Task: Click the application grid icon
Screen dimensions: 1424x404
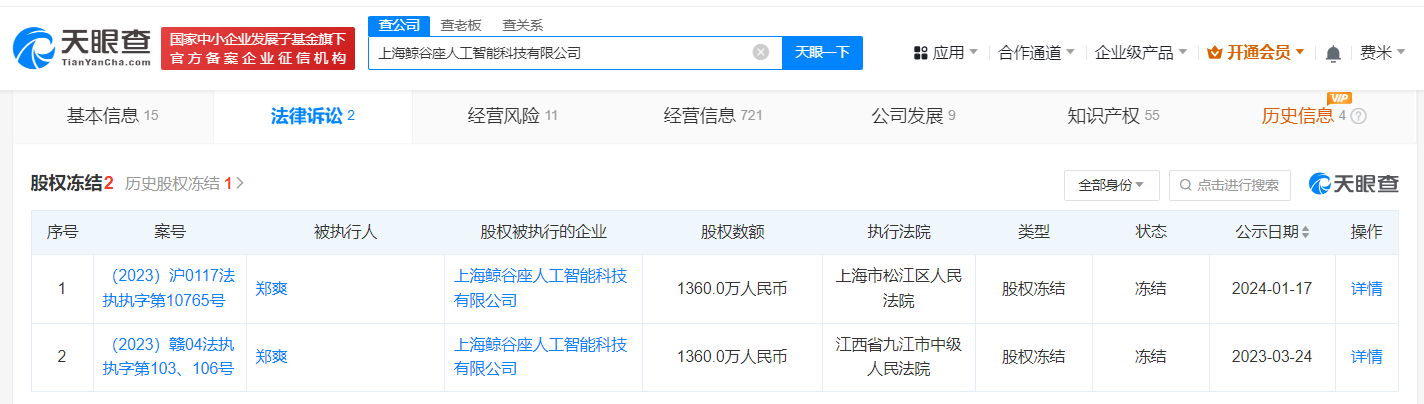Action: pos(921,53)
